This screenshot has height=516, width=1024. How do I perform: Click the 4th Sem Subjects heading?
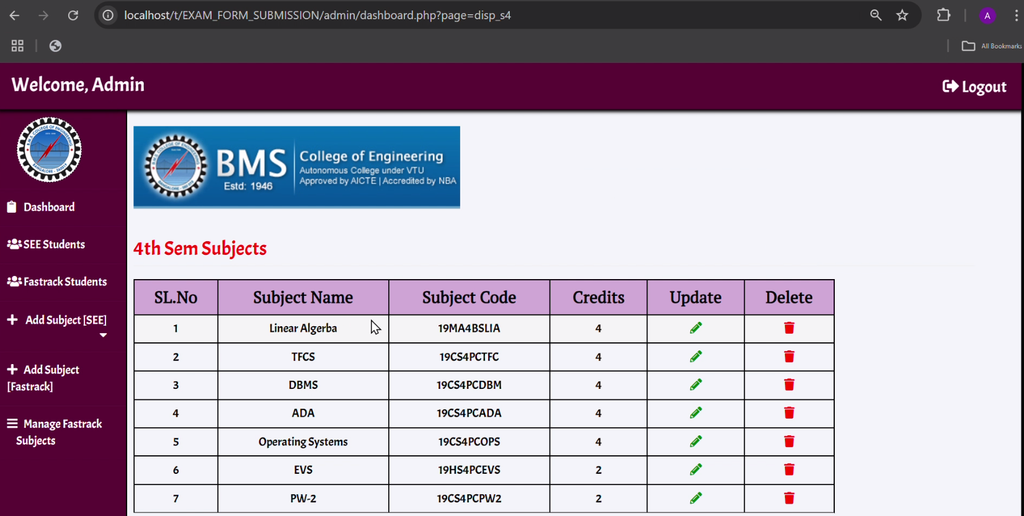(x=200, y=249)
